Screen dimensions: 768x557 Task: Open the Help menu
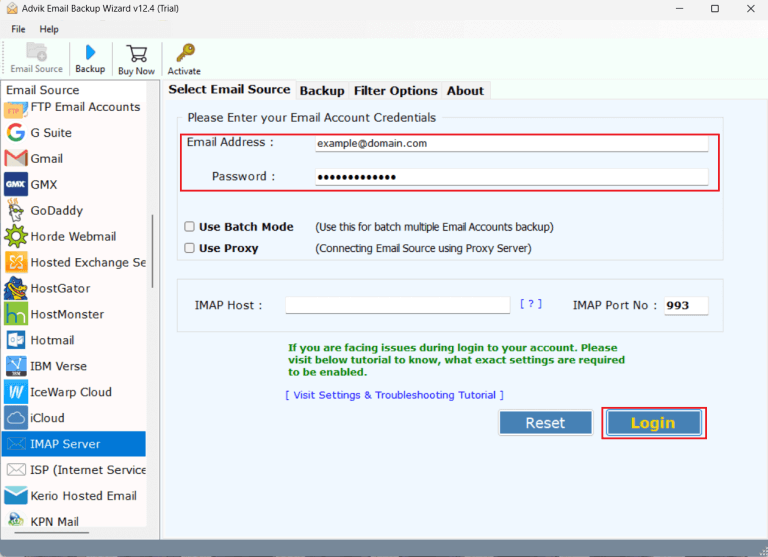(49, 29)
